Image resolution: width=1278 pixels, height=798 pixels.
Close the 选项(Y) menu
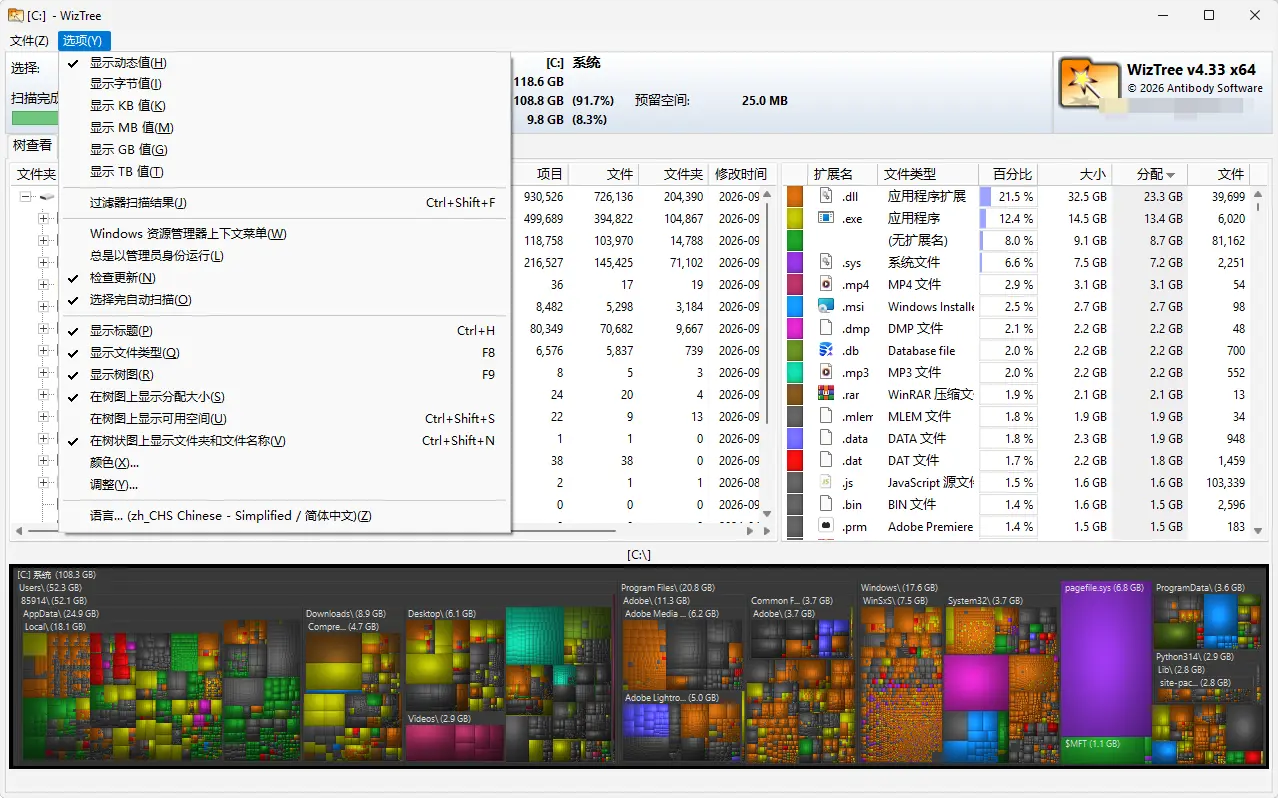82,41
